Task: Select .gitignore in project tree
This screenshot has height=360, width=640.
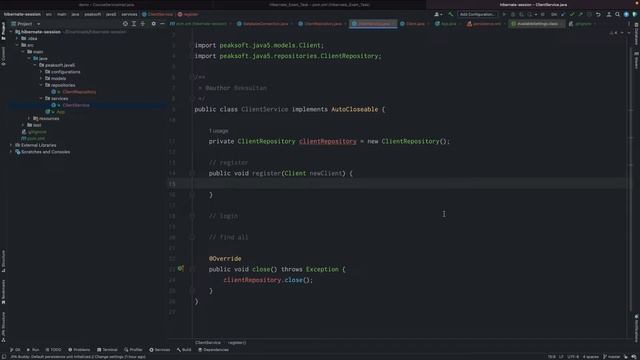Action: [37, 132]
